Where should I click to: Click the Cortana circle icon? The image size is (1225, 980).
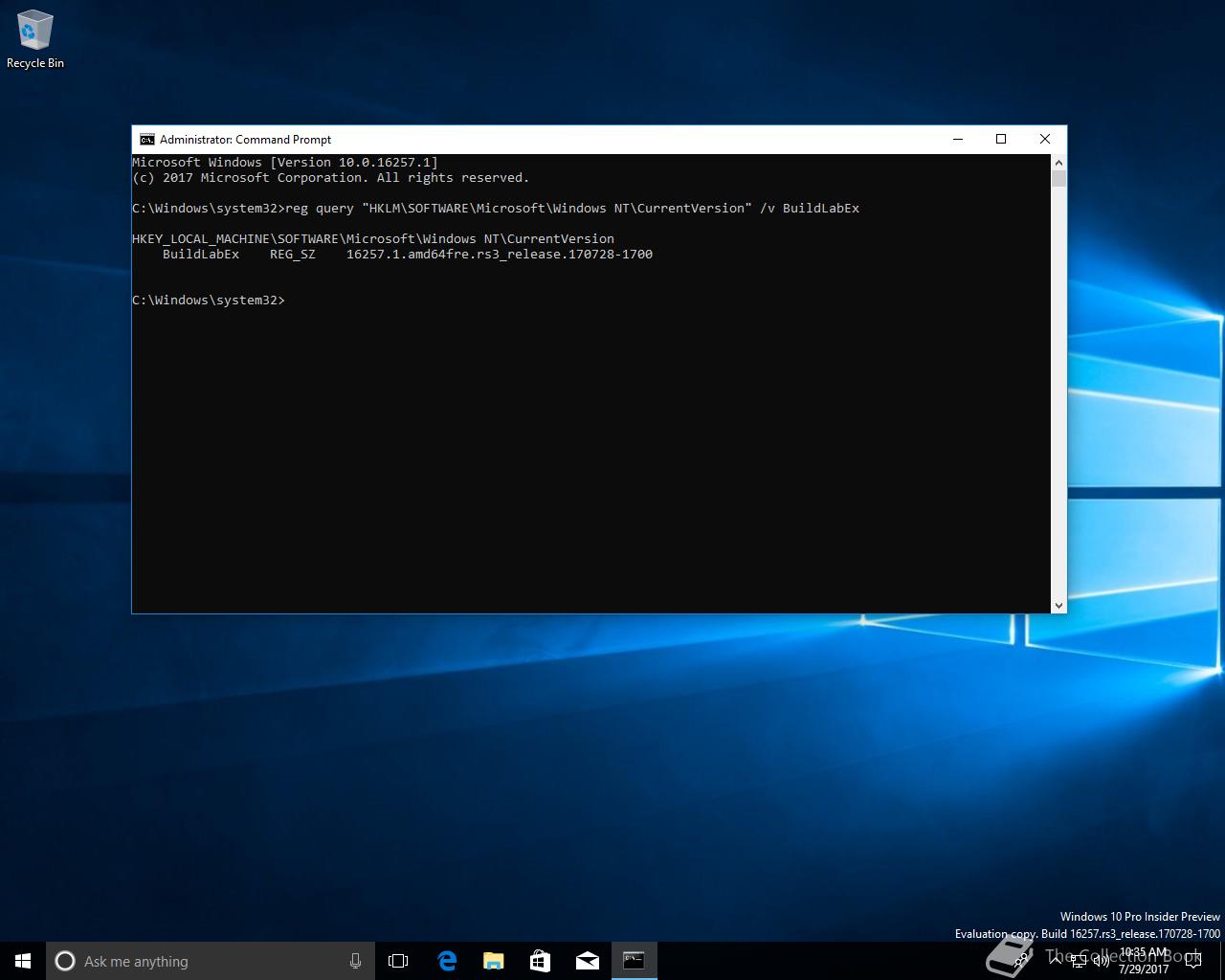pyautogui.click(x=65, y=961)
